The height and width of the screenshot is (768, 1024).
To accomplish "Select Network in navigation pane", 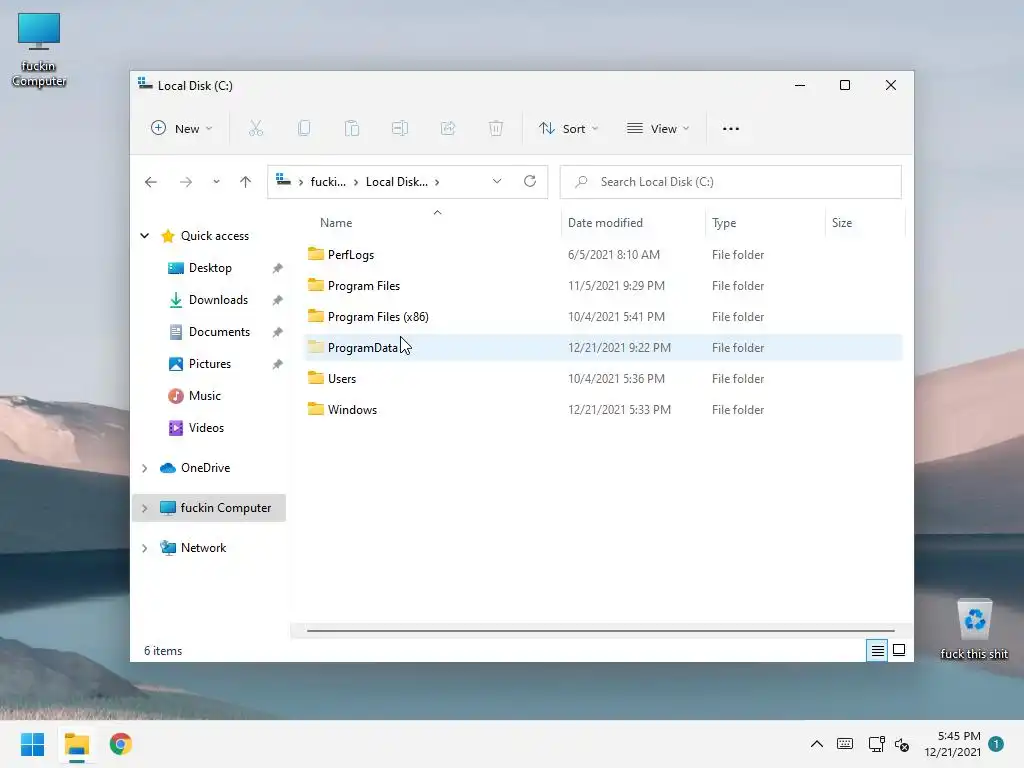I will coord(203,548).
